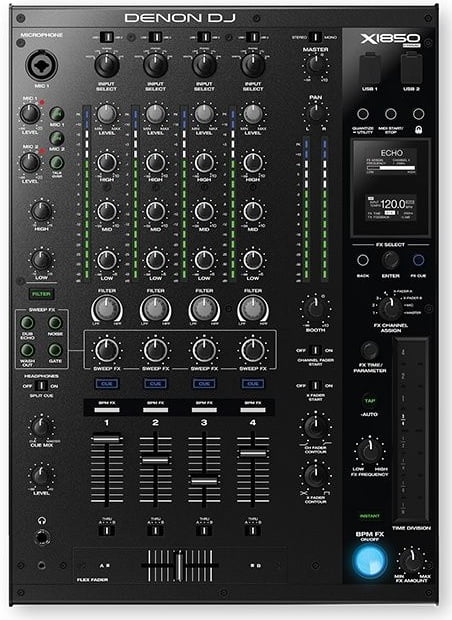Toggle the X Fader Start switch
Viewport: 452px width, 620px height.
point(315,386)
